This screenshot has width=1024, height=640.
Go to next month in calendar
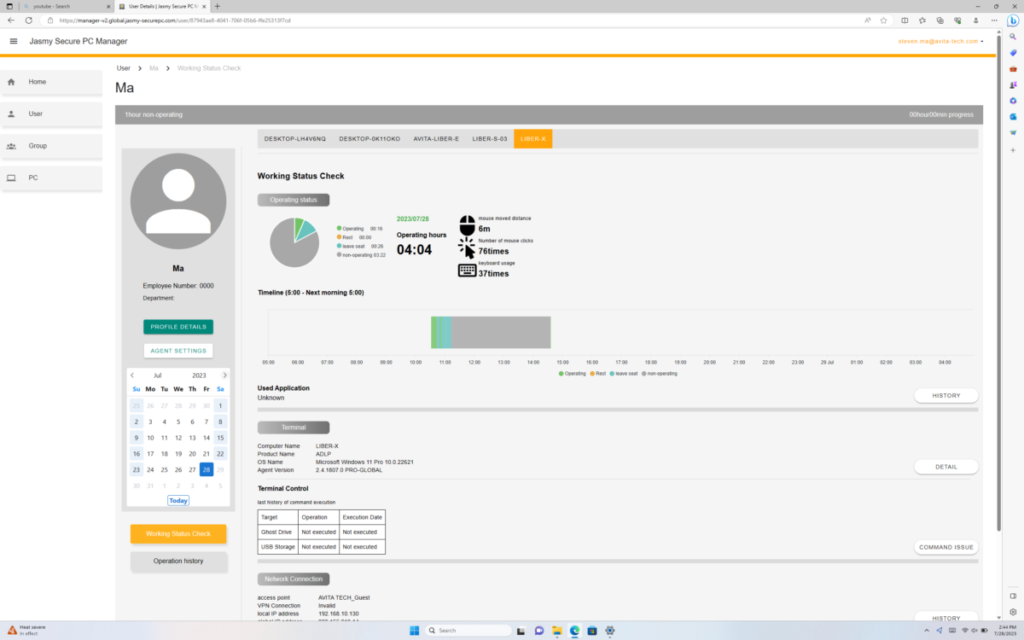(x=223, y=375)
